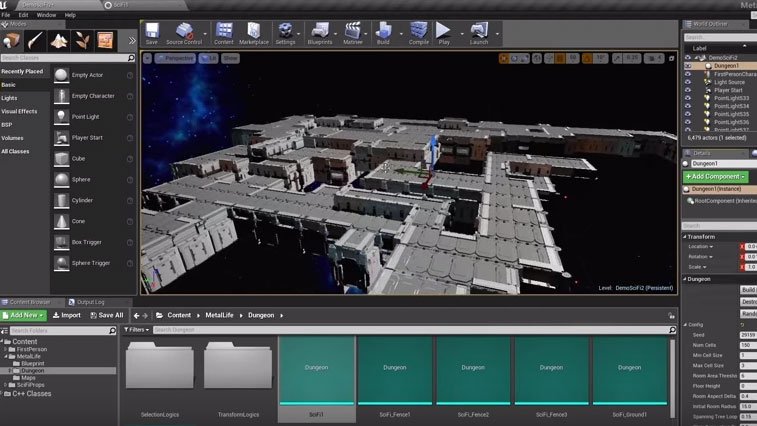Click the Point Light icon
This screenshot has height=426, width=757.
61,117
